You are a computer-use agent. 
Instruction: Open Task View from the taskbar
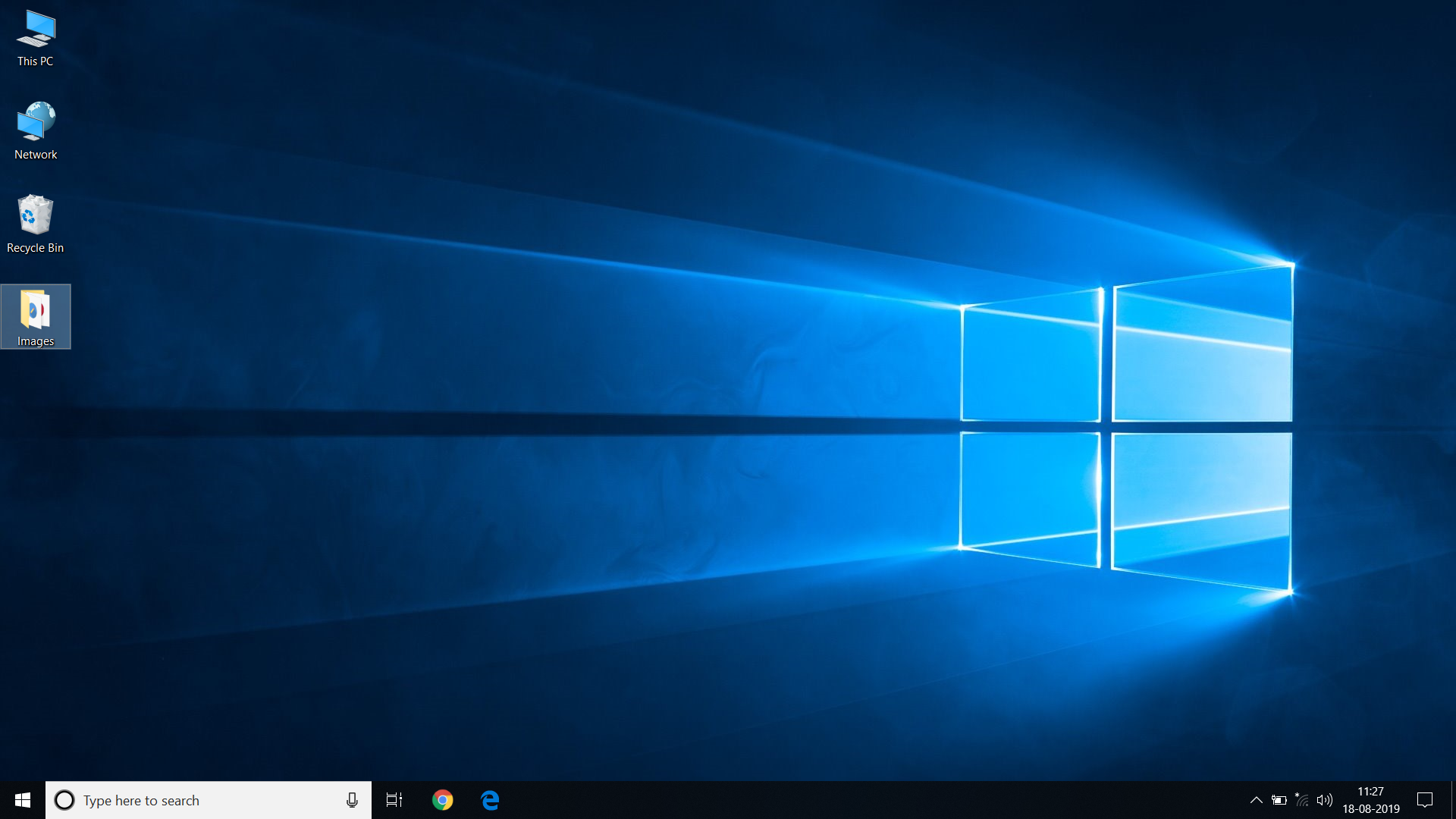(x=394, y=800)
